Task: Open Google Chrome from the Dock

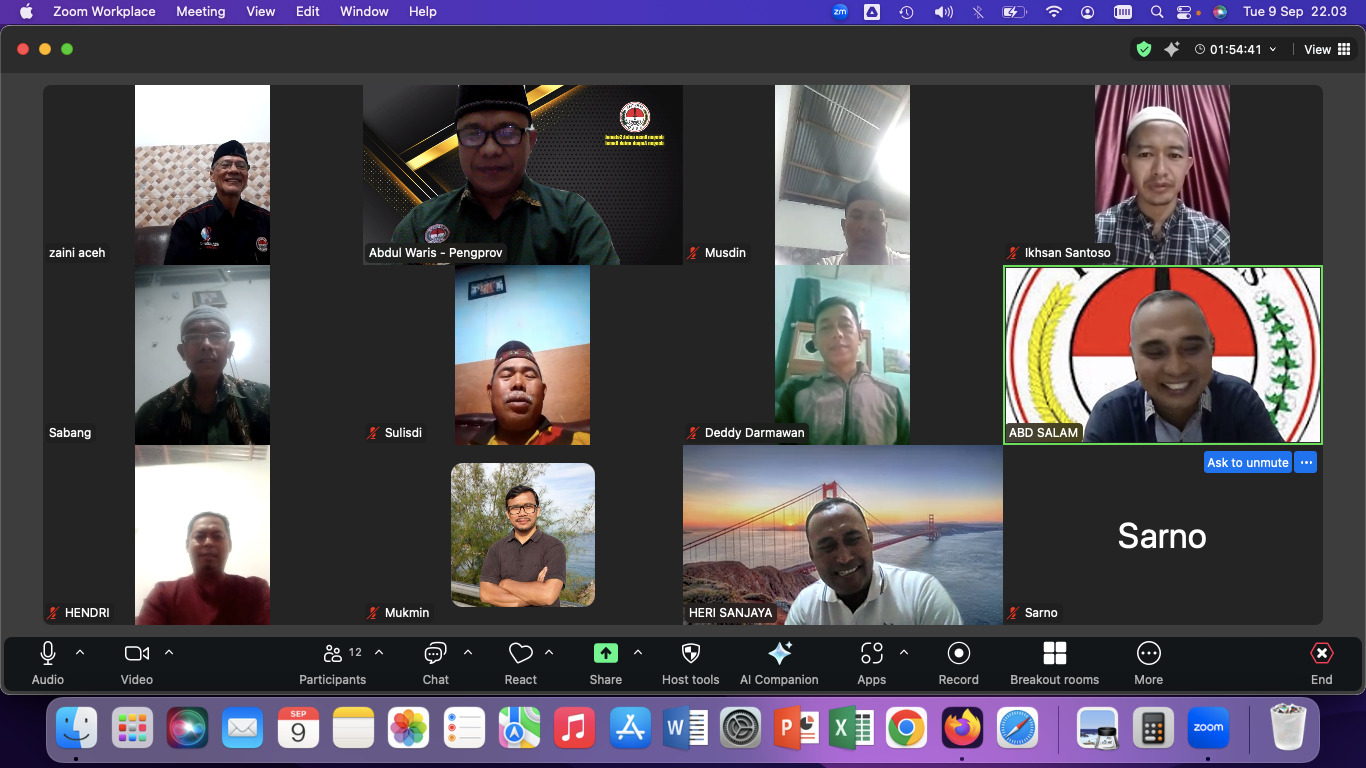Action: [906, 728]
